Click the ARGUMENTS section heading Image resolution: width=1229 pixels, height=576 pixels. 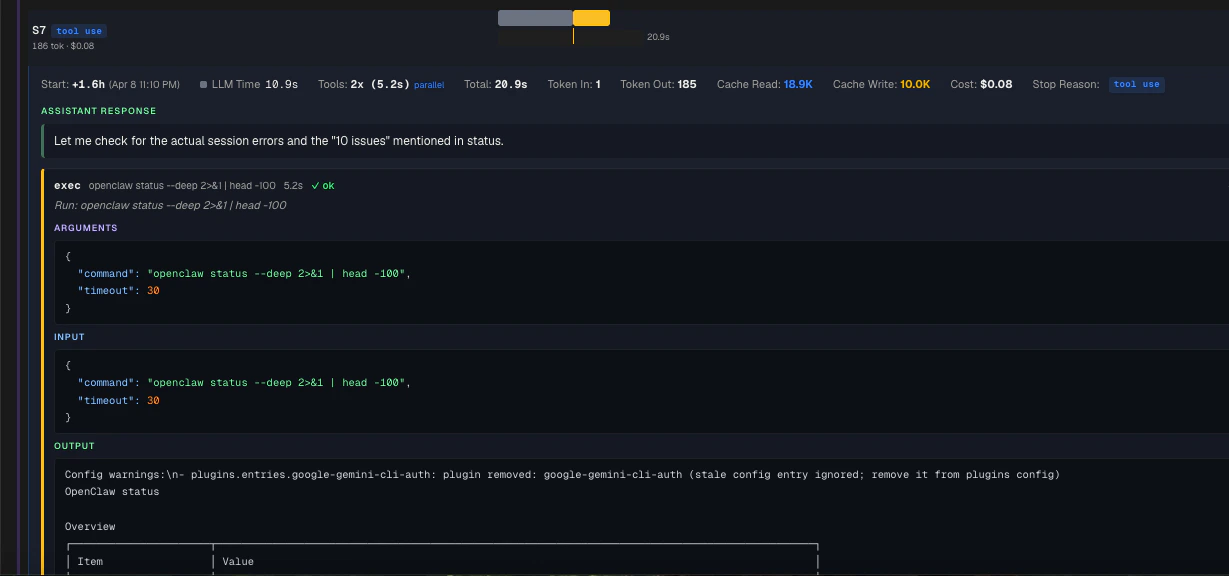point(86,228)
